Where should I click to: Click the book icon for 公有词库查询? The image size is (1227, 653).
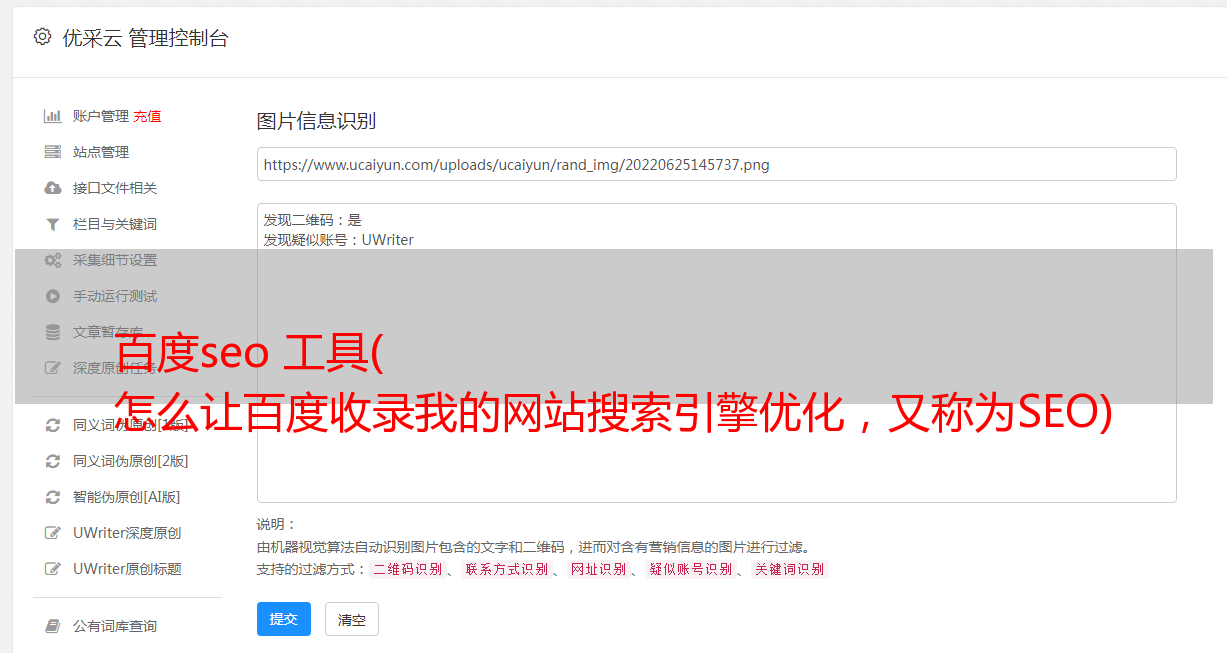tap(53, 626)
